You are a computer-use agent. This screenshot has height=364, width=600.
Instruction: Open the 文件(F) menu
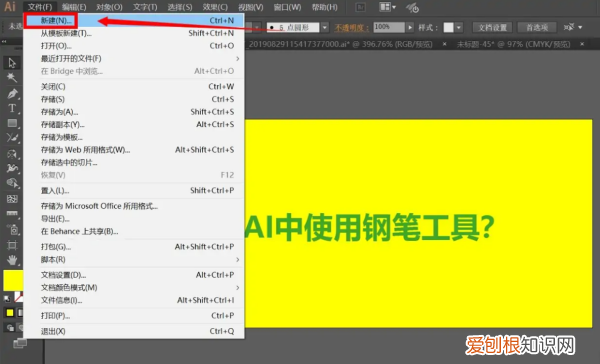(40, 7)
